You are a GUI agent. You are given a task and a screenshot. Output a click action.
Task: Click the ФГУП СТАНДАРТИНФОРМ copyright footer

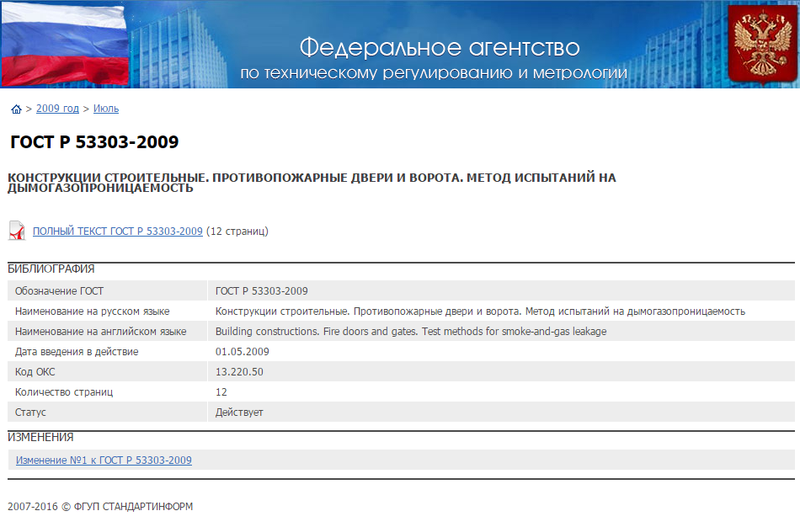tap(100, 507)
